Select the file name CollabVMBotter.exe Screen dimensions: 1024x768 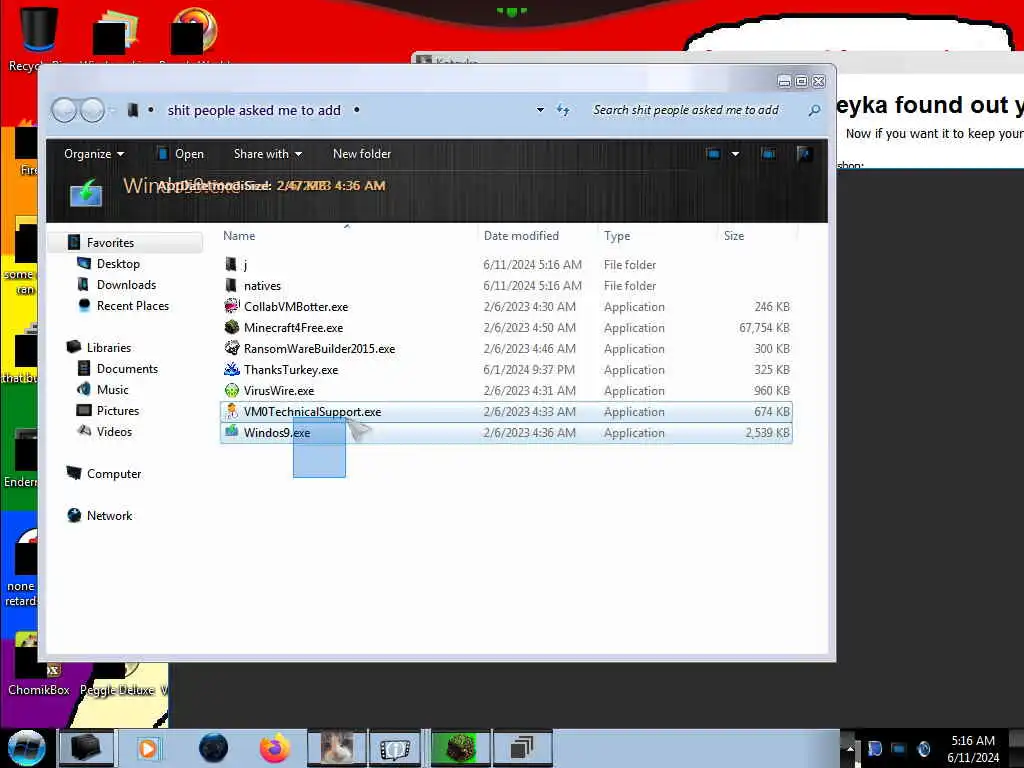[296, 306]
